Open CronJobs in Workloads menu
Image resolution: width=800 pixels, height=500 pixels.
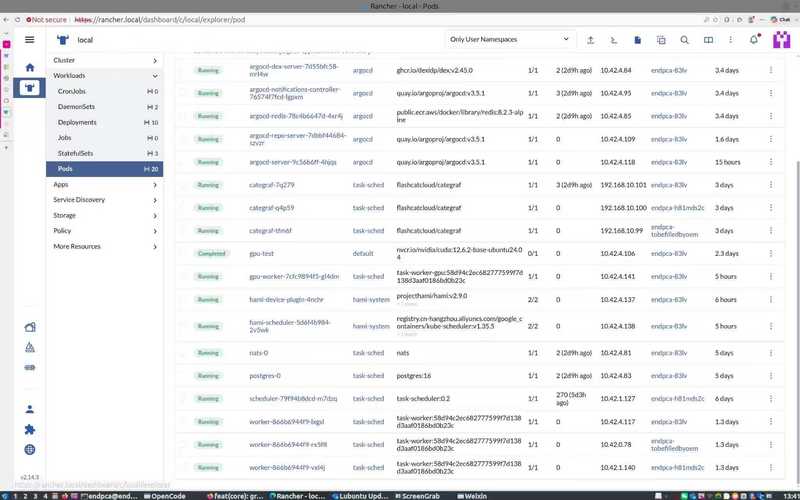[x=105, y=91]
